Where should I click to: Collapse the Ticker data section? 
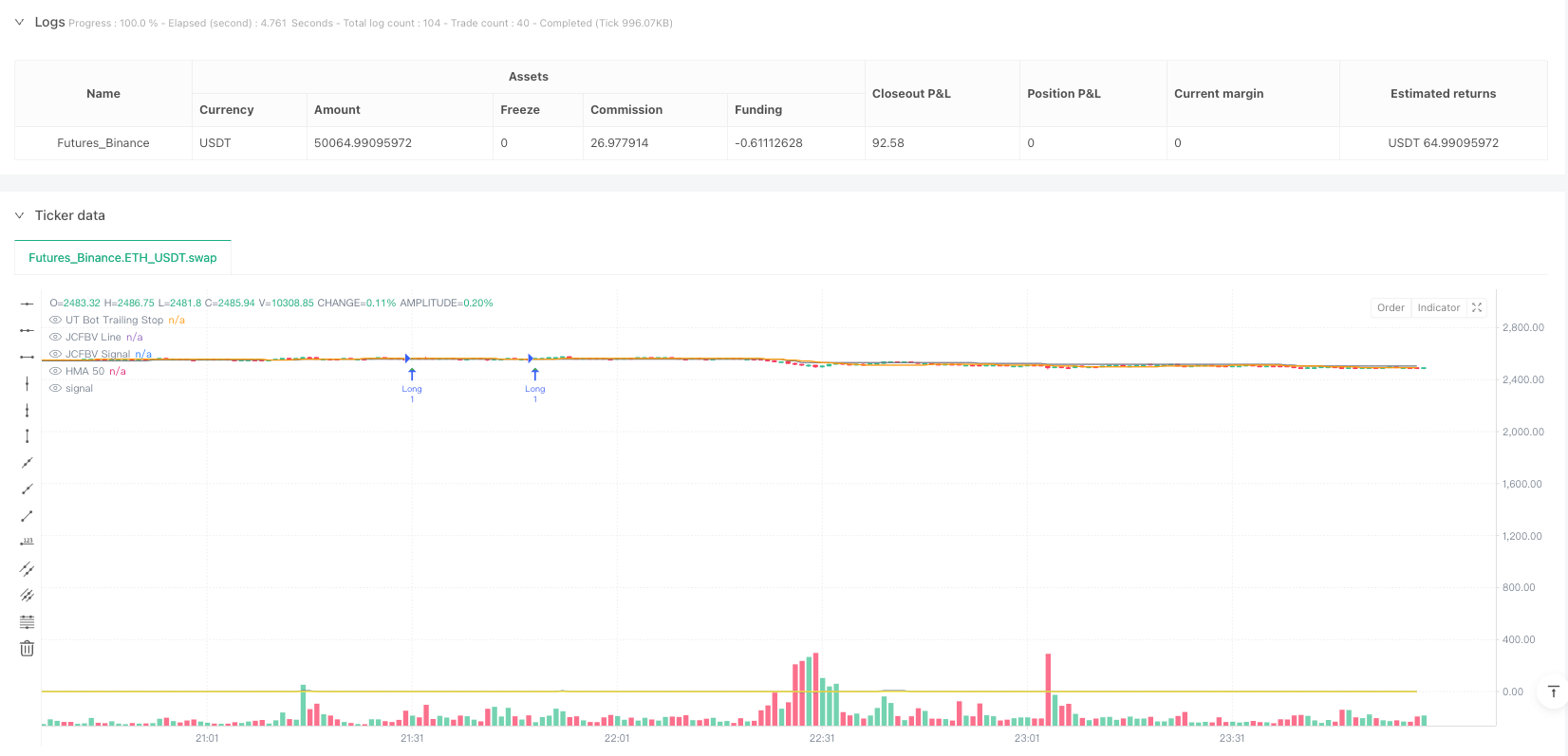tap(19, 215)
